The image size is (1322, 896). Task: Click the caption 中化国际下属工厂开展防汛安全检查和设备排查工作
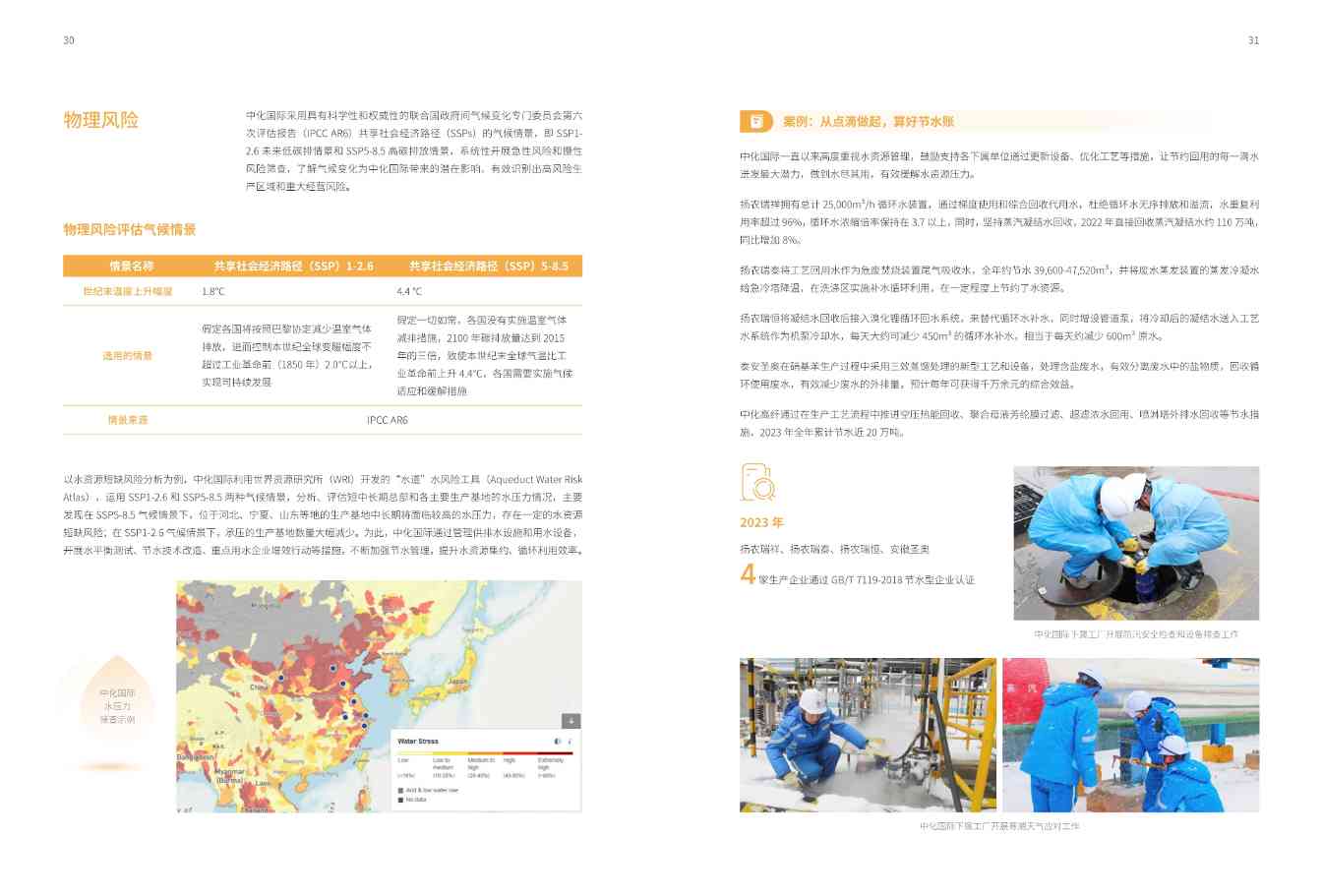pyautogui.click(x=1136, y=634)
